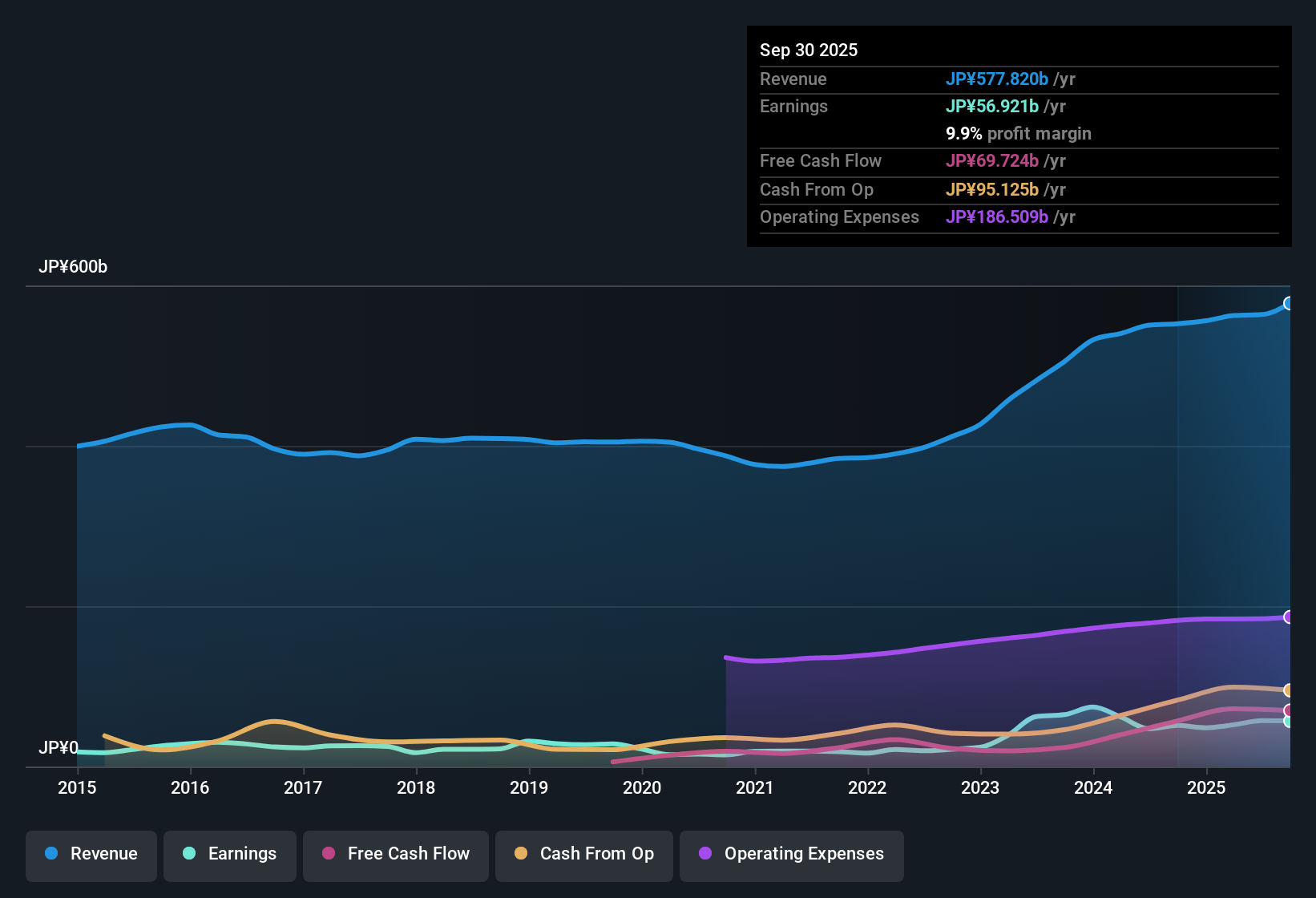Select the Earnings legend color dot
1316x898 pixels.
pyautogui.click(x=189, y=854)
